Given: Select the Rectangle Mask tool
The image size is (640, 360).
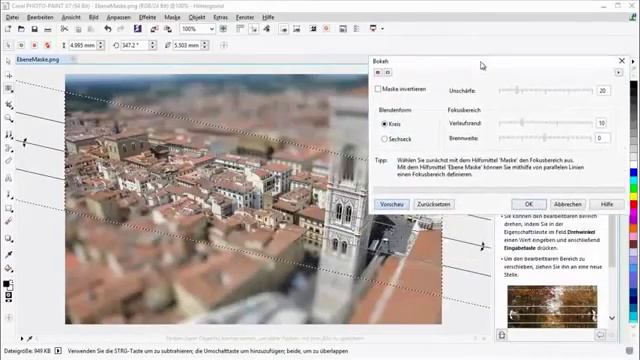Looking at the screenshot, I should point(9,89).
